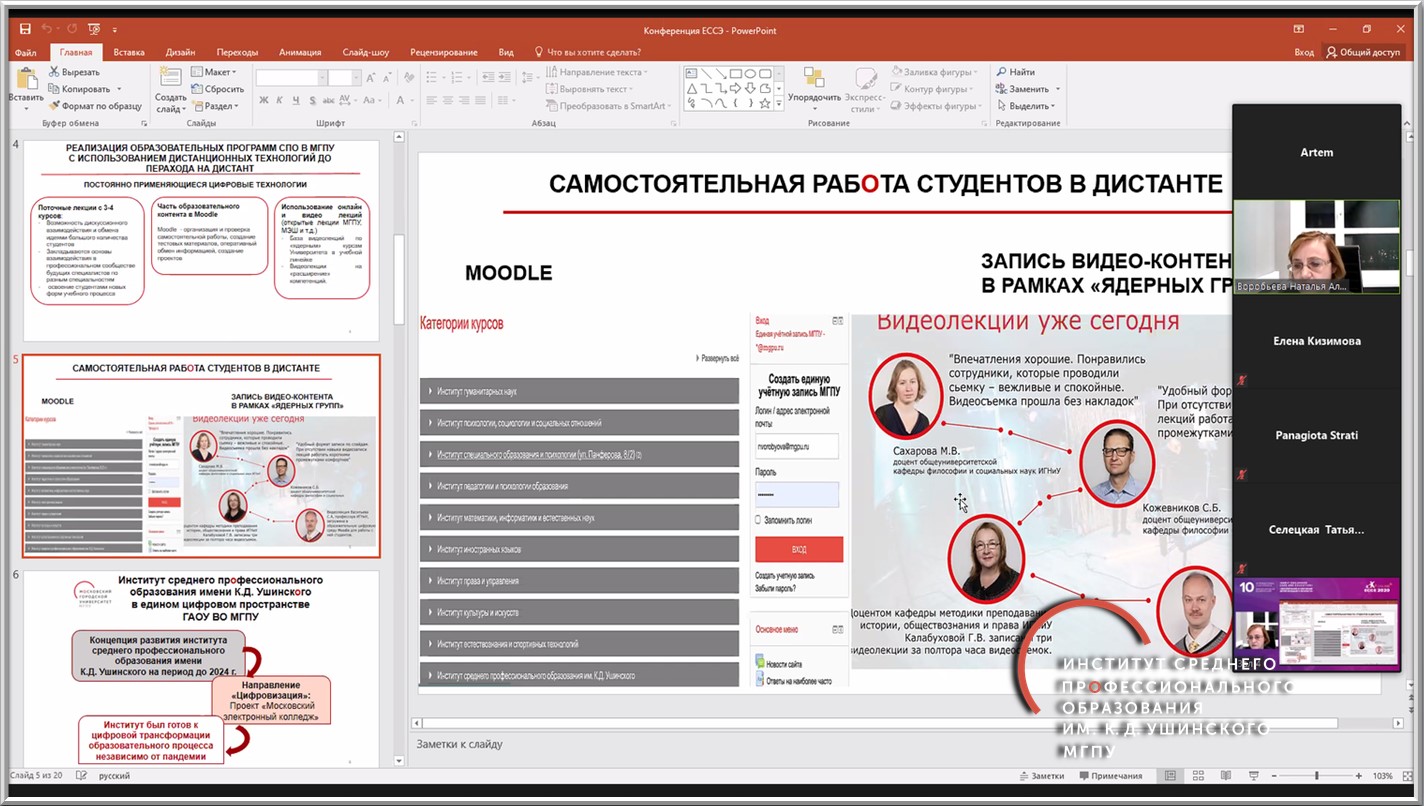Click the Save icon in quick access toolbar
This screenshot has height=806, width=1424.
pos(26,30)
